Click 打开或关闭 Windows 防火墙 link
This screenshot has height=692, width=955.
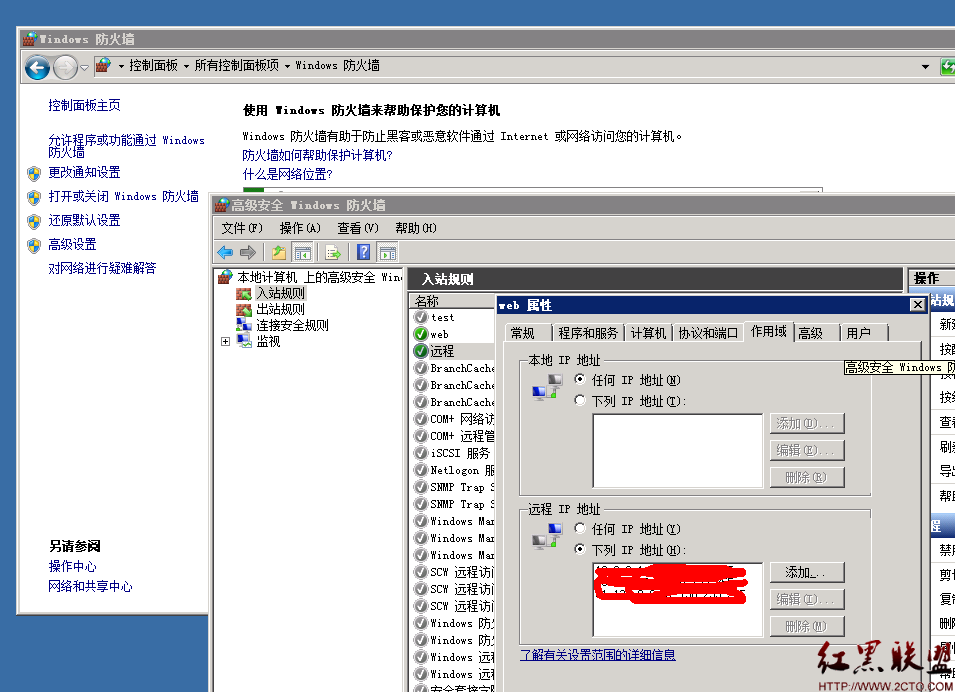[x=124, y=197]
